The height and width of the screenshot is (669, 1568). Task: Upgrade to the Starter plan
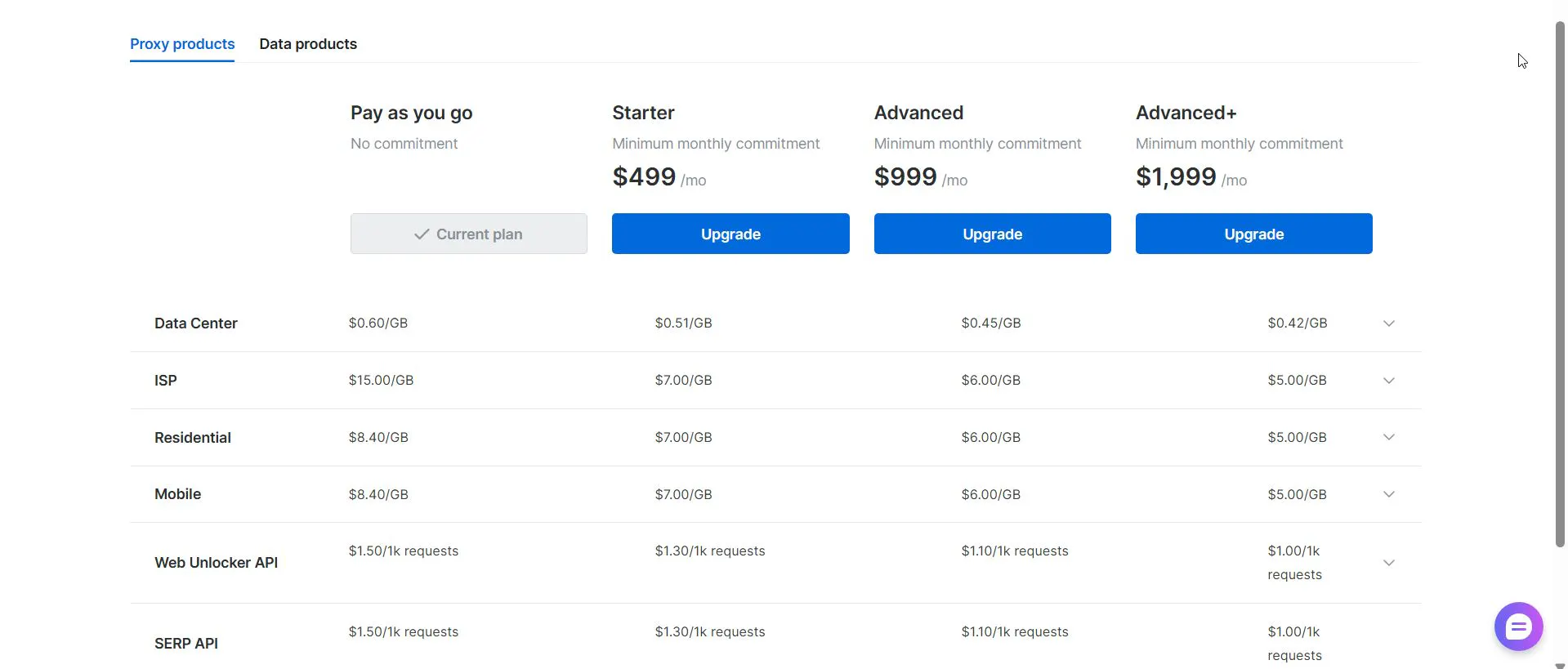(730, 234)
